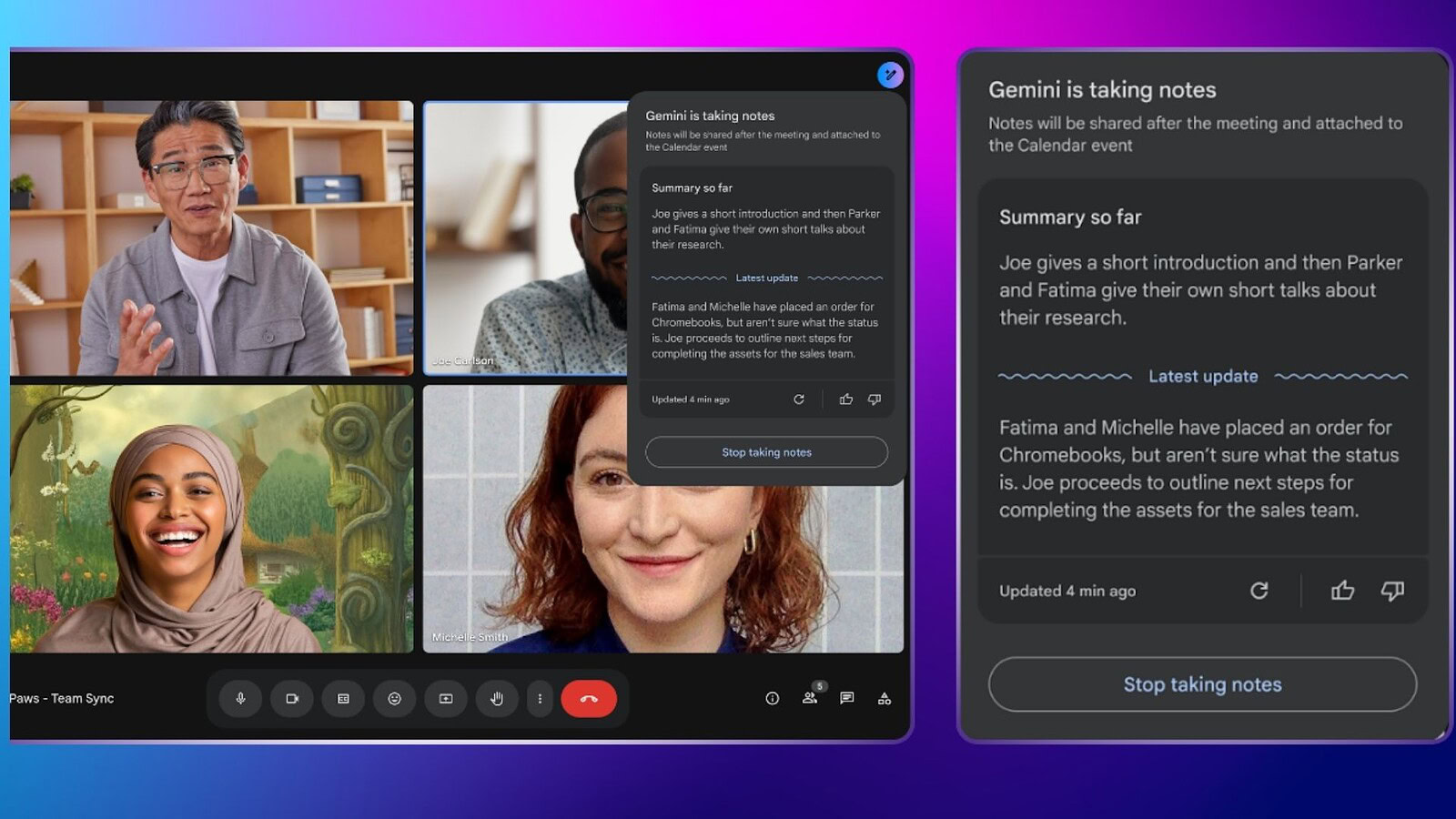Open the chat messages icon
This screenshot has height=819, width=1456.
[847, 698]
